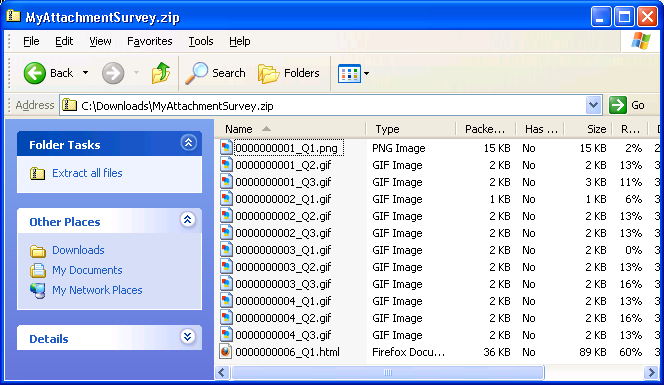Click the Downloads folder icon
Screen dimensions: 664x385
(x=38, y=251)
